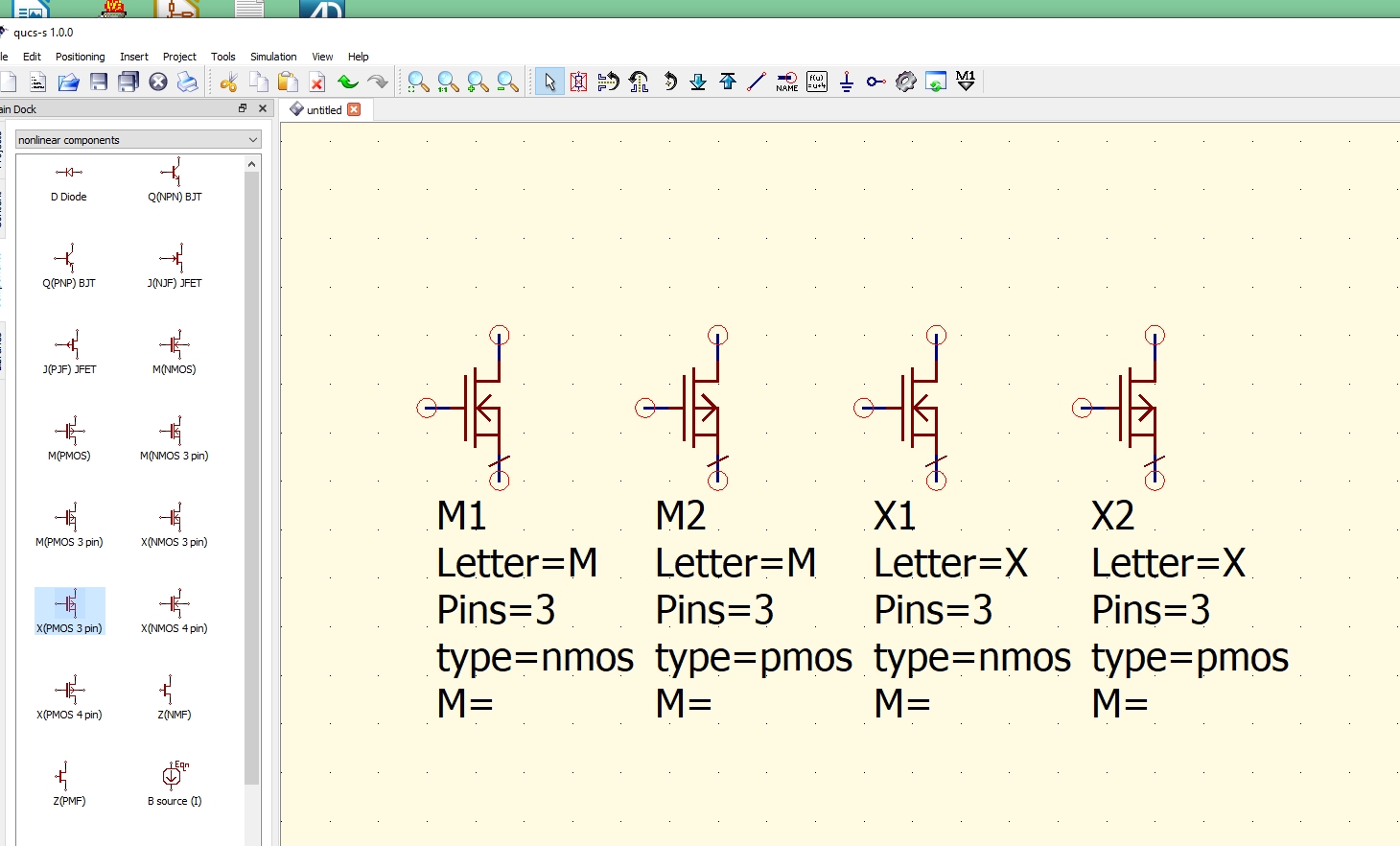Screen dimensions: 1400x846
Task: Select the Ground symbol tool
Action: (x=845, y=82)
